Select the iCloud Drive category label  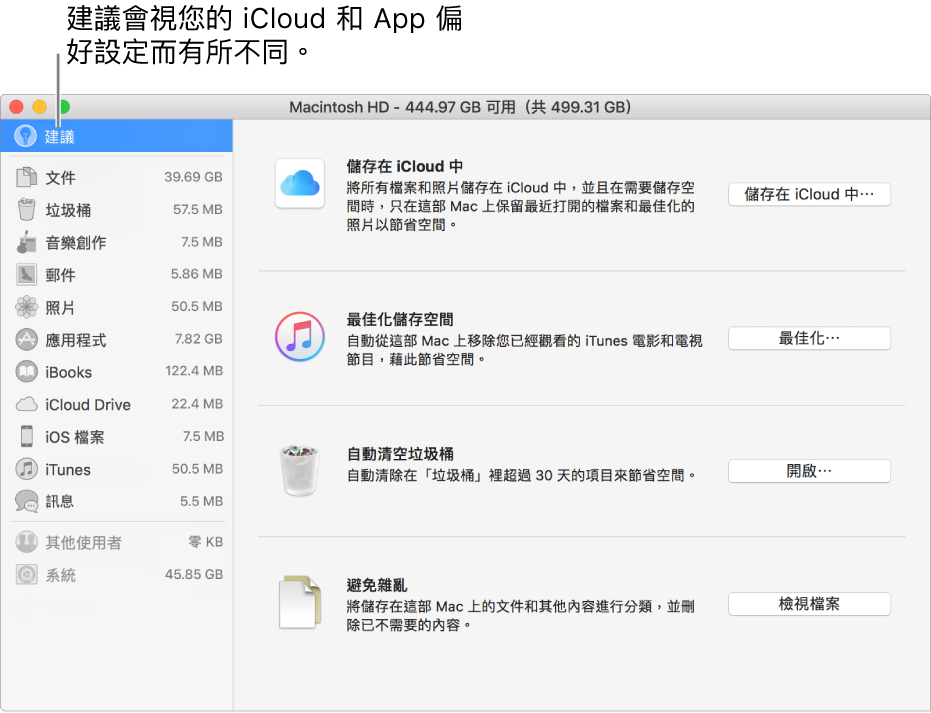point(88,405)
